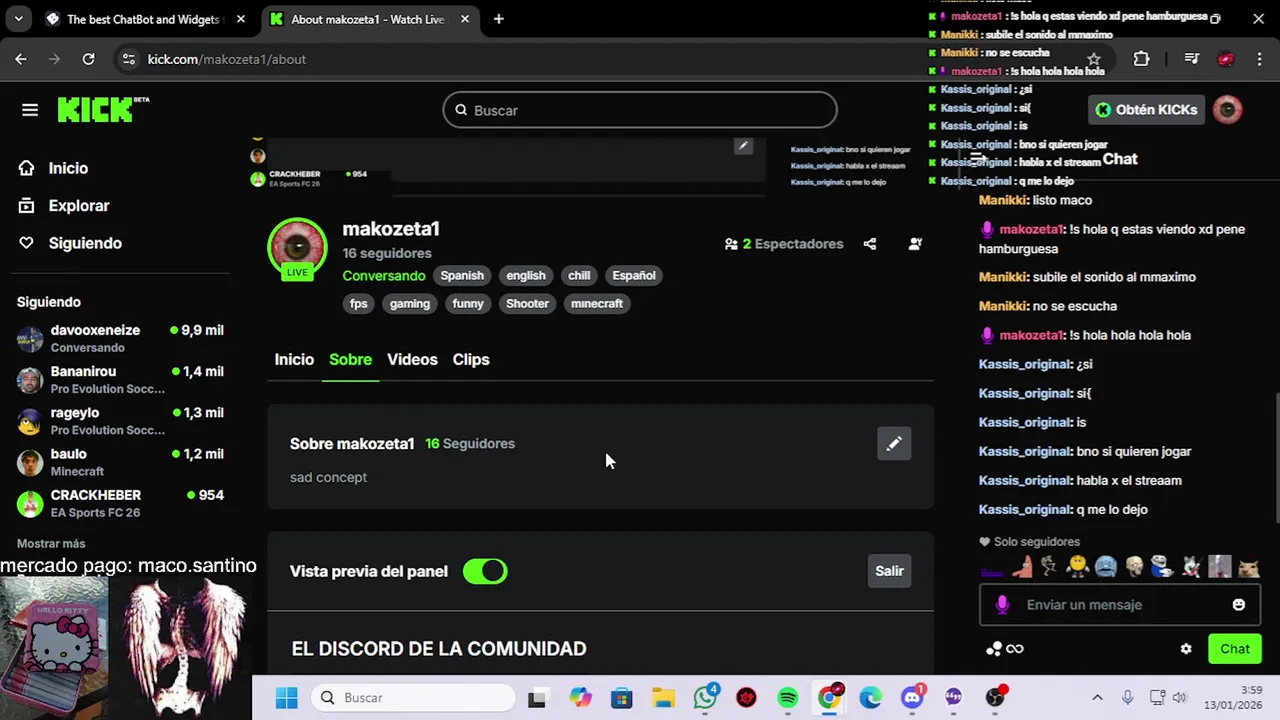Image resolution: width=1280 pixels, height=720 pixels.
Task: Open Chrome tab search dropdown arrow
Action: pos(18,19)
